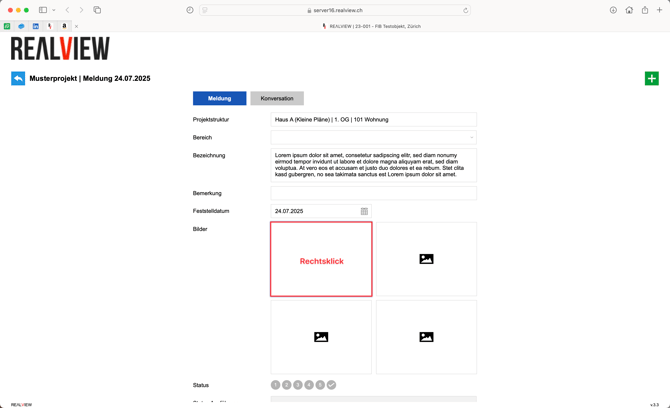Open the LinkedIn pinned tab
Screen dimensions: 670x408
36,26
